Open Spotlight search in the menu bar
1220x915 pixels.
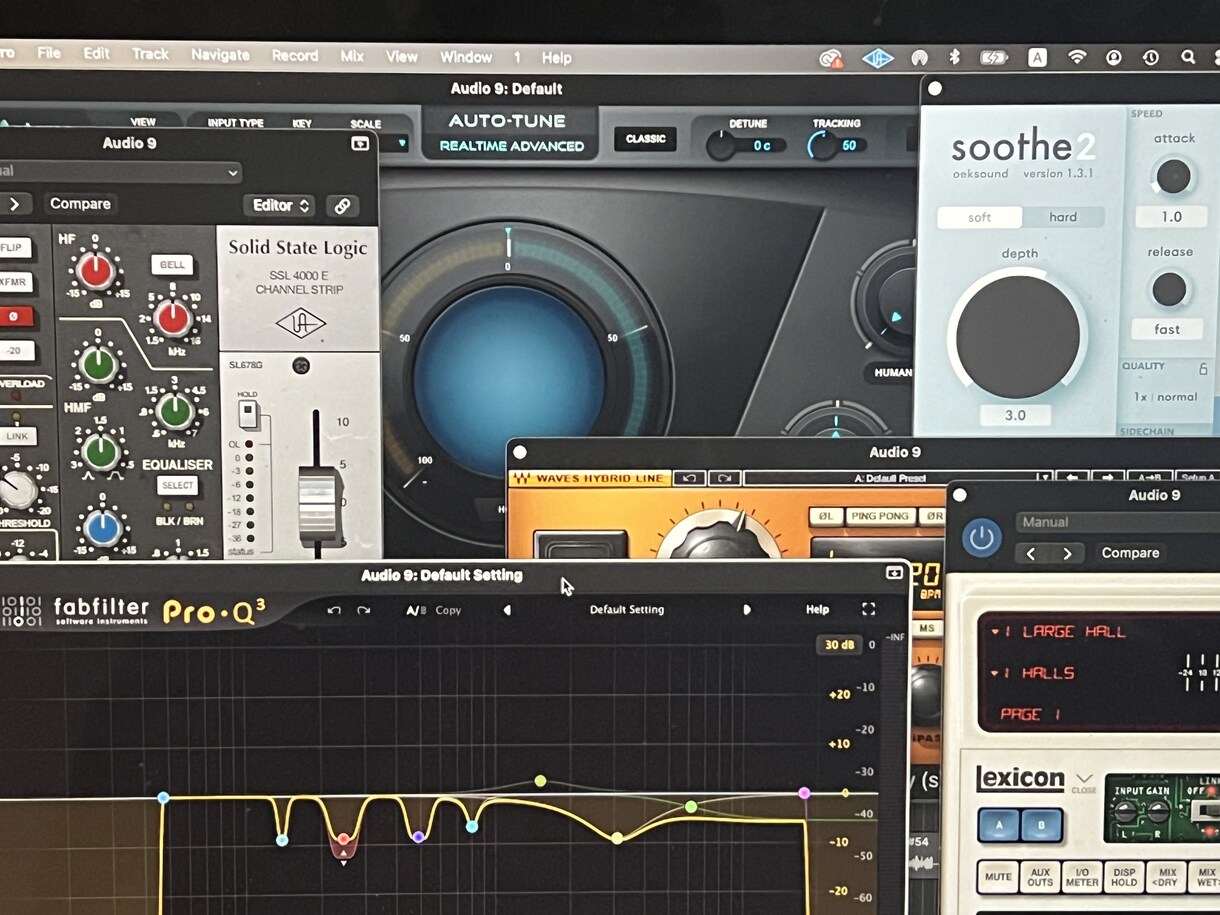coord(1188,58)
